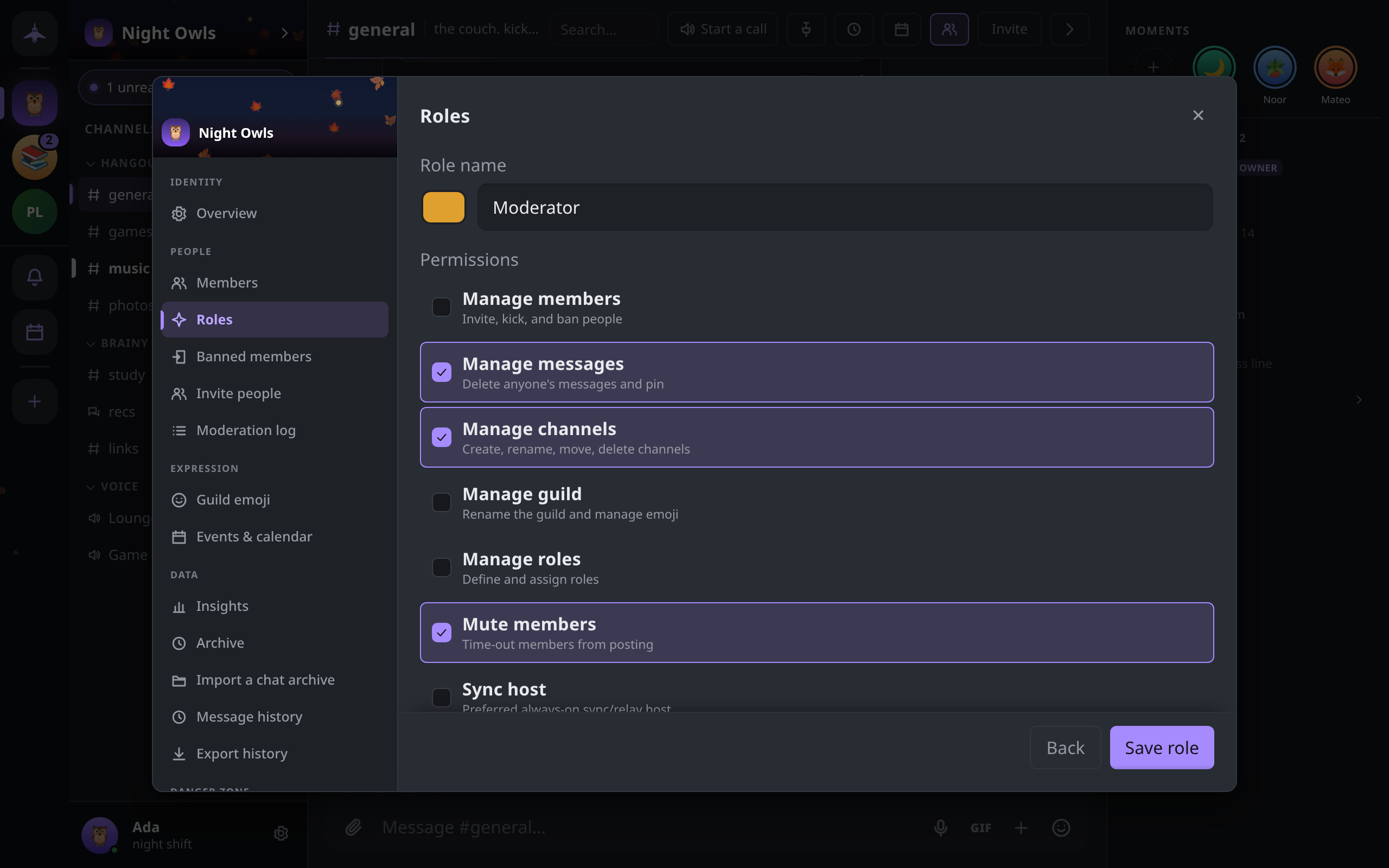
Task: Close the Roles settings dialog
Action: tap(1198, 116)
